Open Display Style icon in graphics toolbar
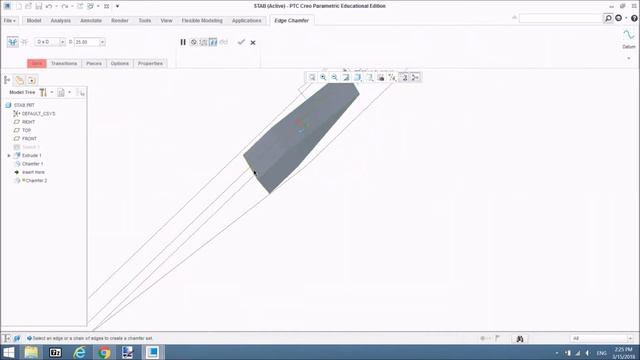Image resolution: width=640 pixels, height=360 pixels. (358, 77)
